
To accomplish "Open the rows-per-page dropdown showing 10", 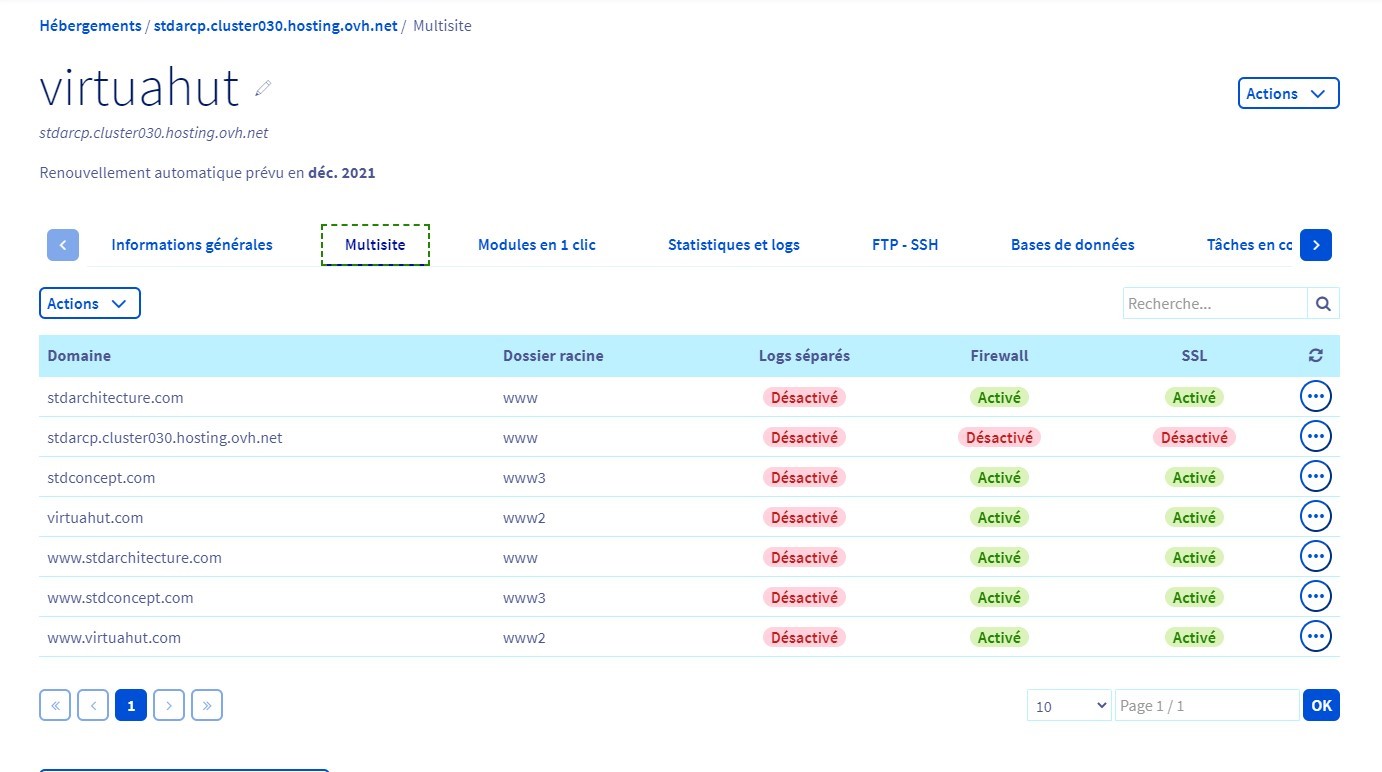I will pyautogui.click(x=1069, y=706).
